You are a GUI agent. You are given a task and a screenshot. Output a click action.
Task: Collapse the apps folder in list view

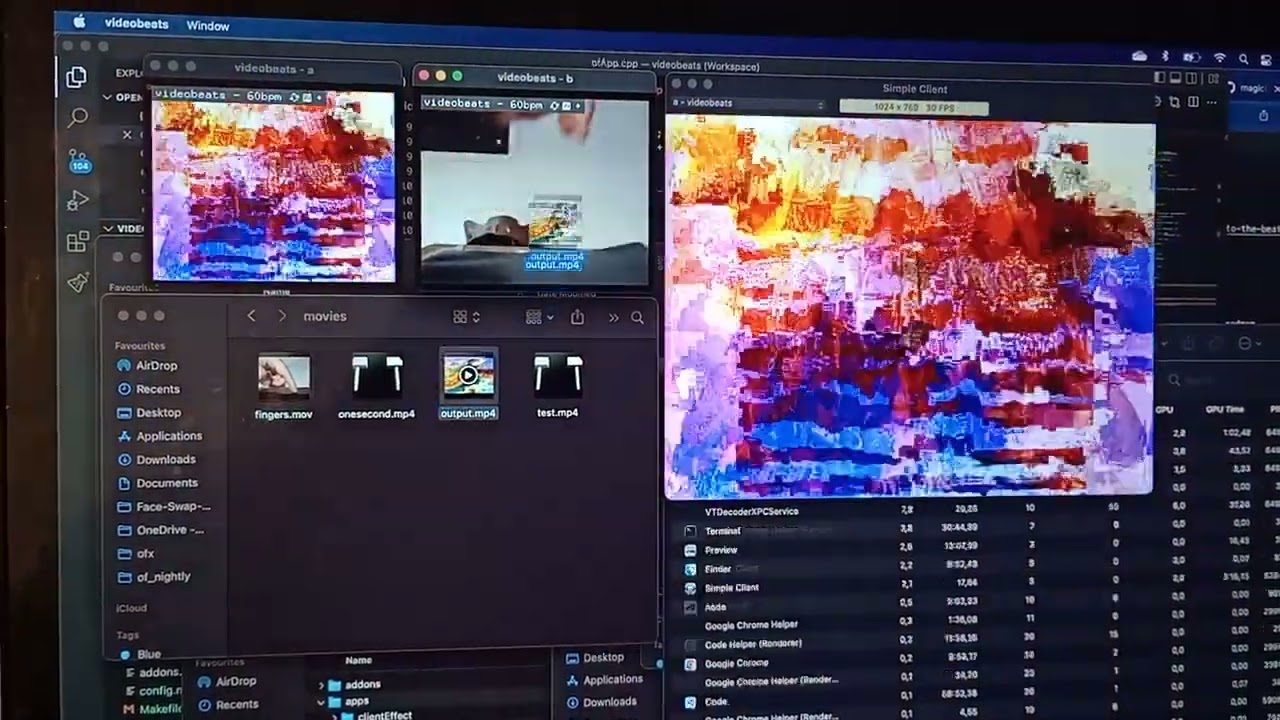tap(322, 702)
